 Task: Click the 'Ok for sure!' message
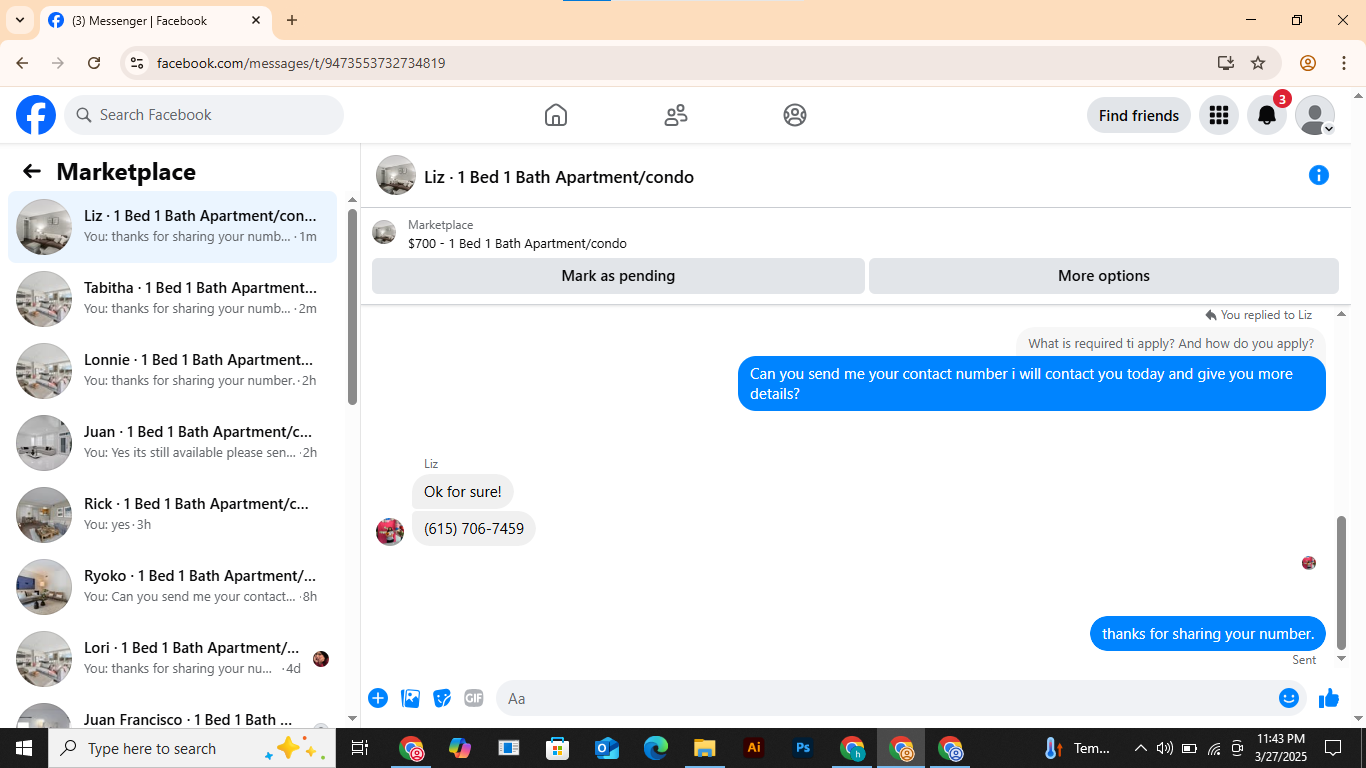(463, 492)
